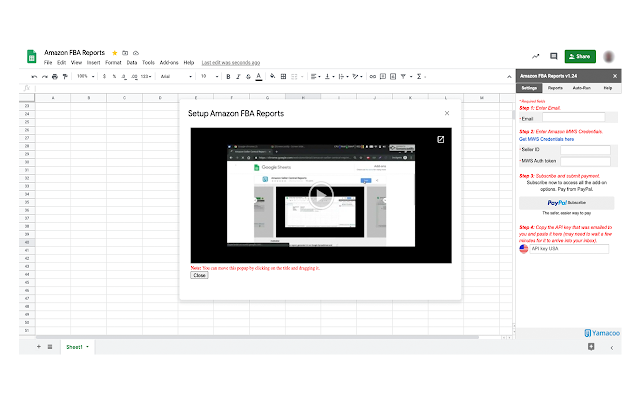
Task: Open the text rotation dropdown
Action: 357,76
